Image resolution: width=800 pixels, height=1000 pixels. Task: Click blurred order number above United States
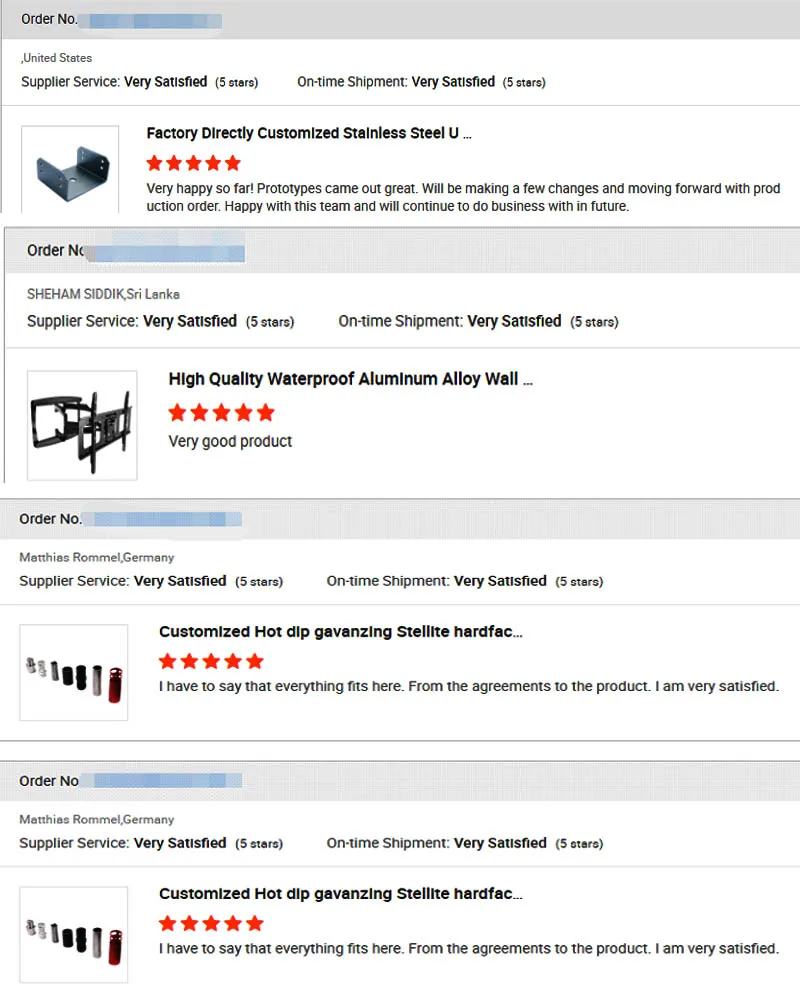[150, 20]
